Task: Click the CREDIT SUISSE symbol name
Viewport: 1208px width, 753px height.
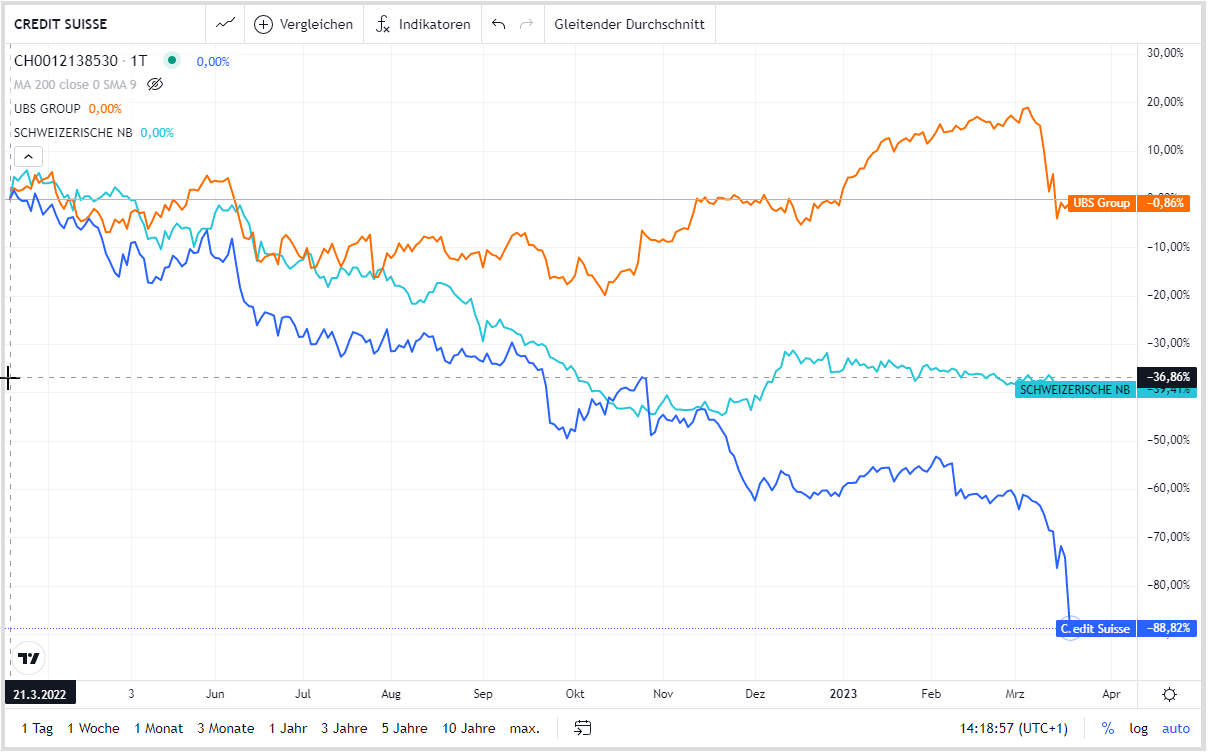Action: 61,24
